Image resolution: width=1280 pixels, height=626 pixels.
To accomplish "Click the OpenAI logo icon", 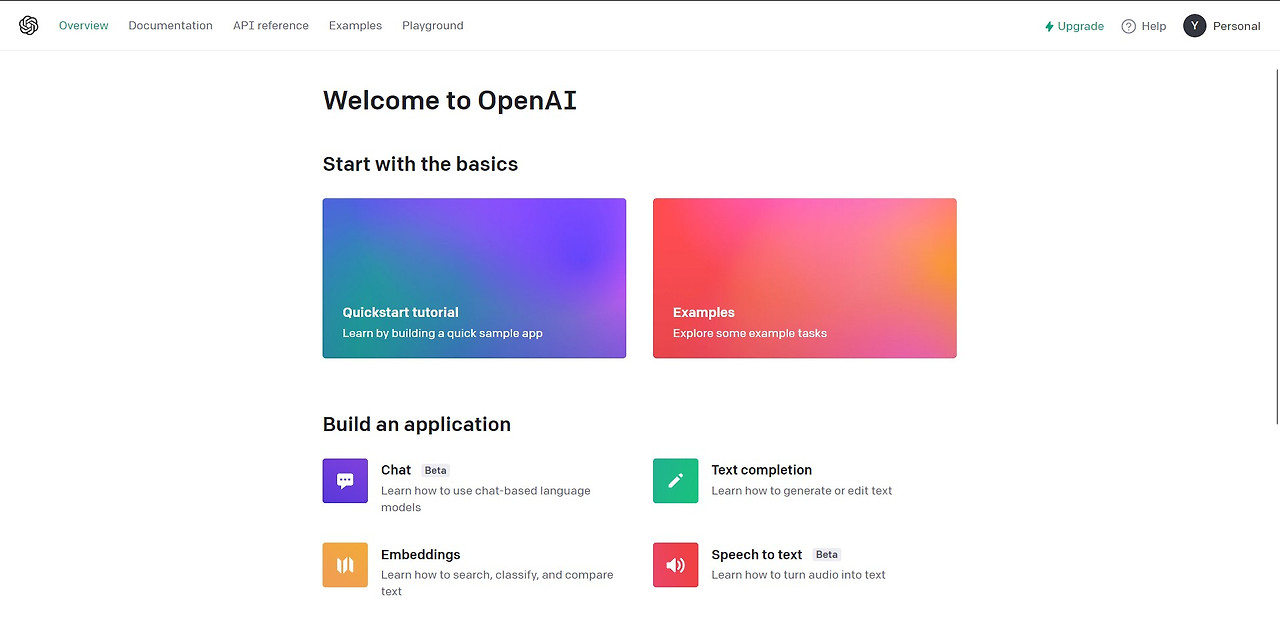I will coord(28,26).
